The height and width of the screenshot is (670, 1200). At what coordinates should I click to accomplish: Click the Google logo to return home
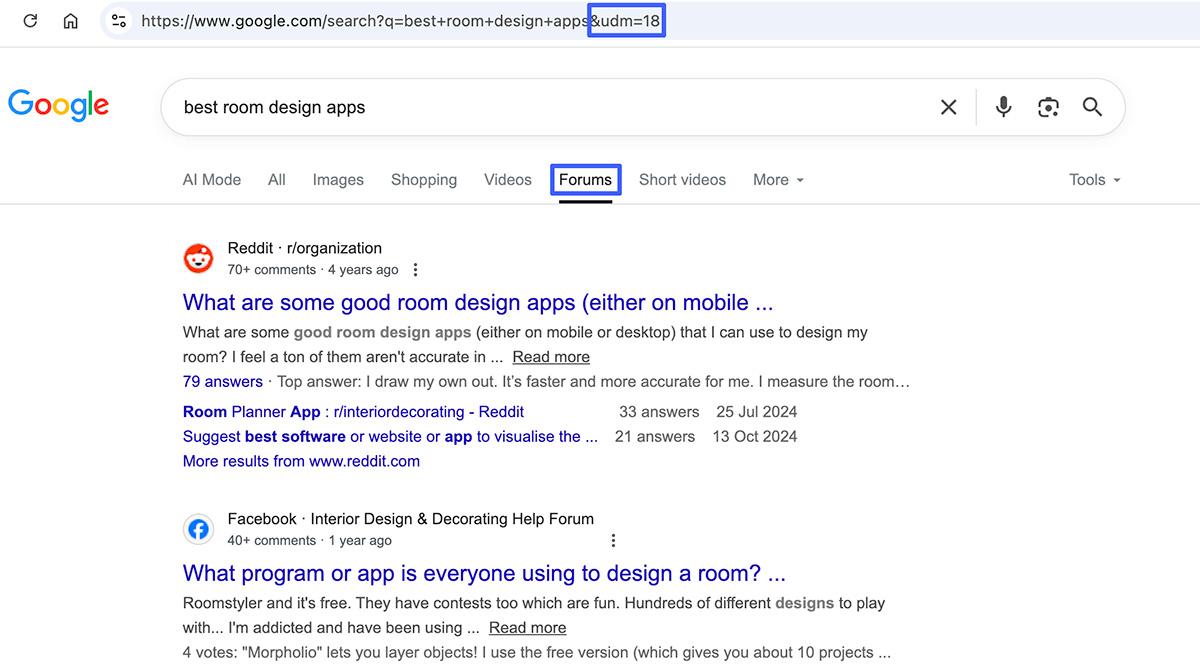tap(58, 105)
